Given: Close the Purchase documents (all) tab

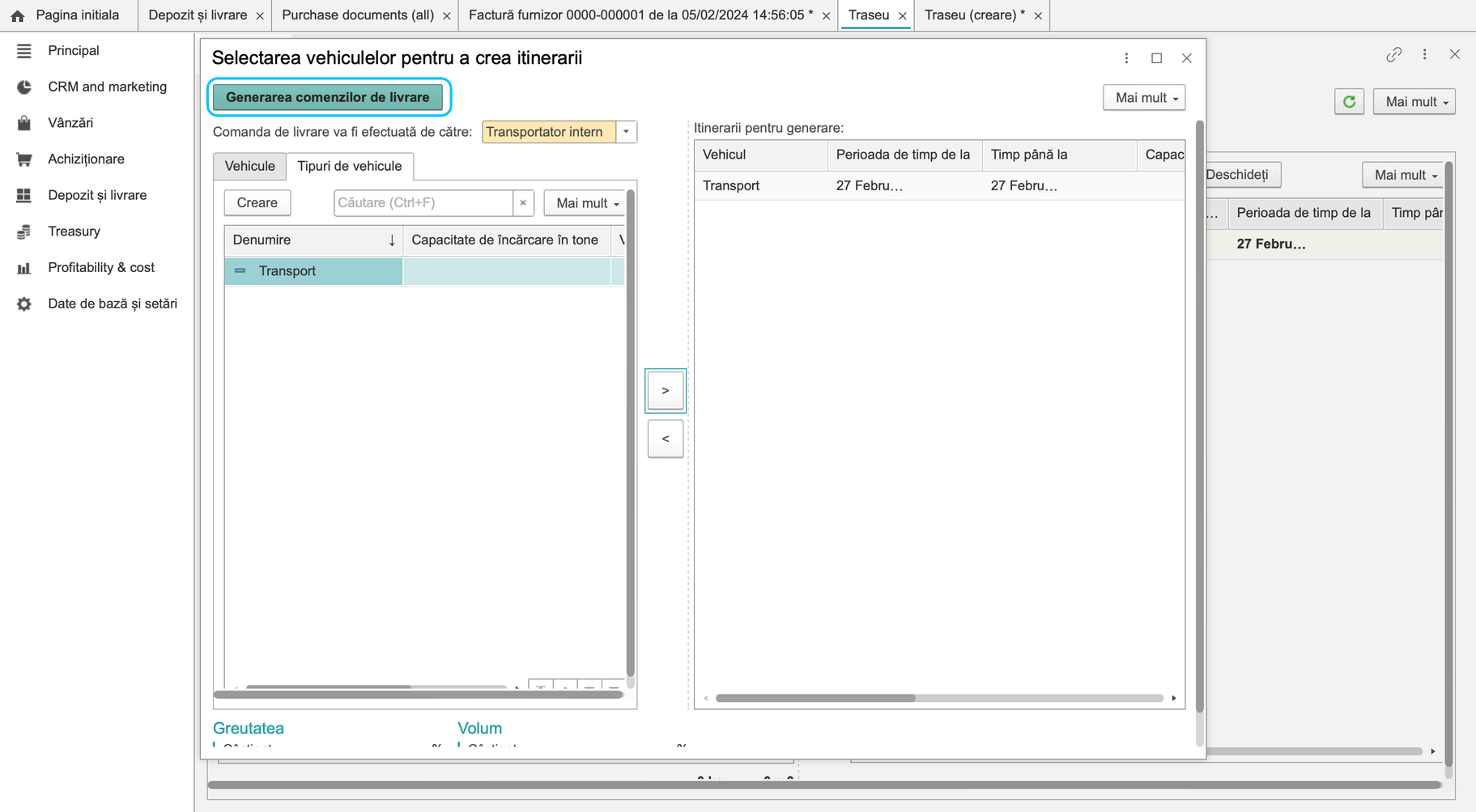Looking at the screenshot, I should point(447,16).
